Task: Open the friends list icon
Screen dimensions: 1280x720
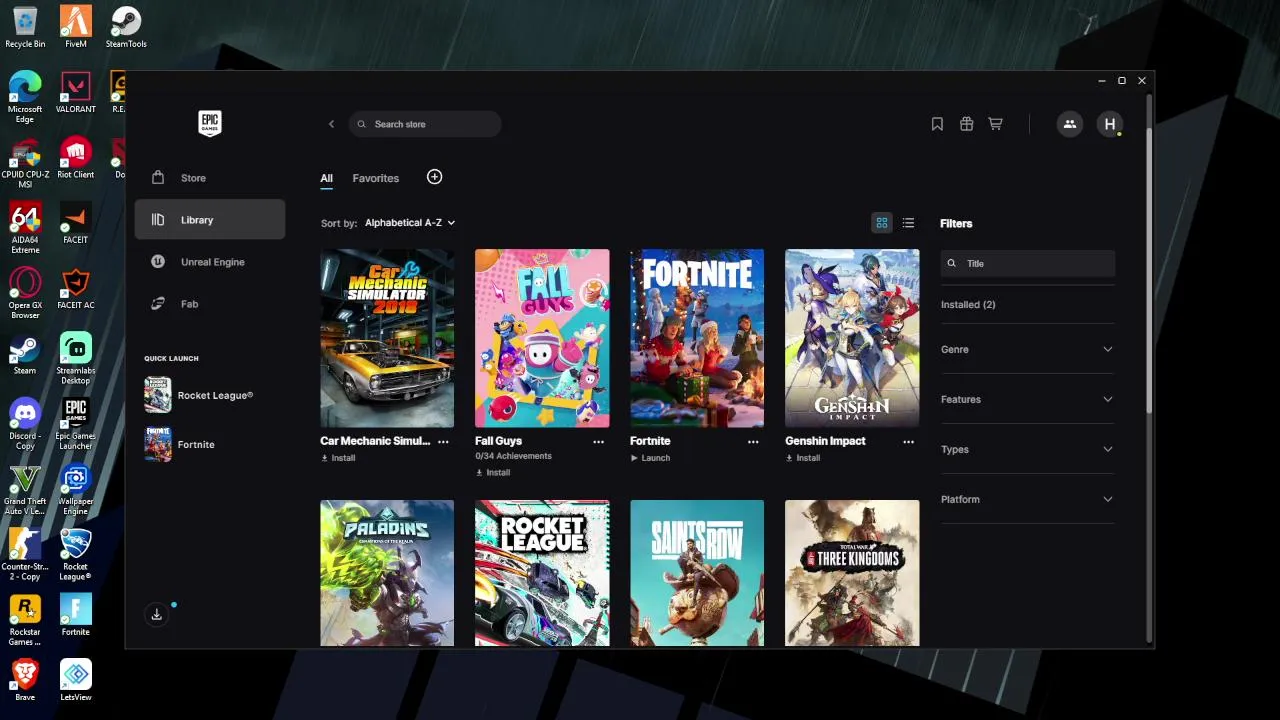Action: click(x=1069, y=124)
